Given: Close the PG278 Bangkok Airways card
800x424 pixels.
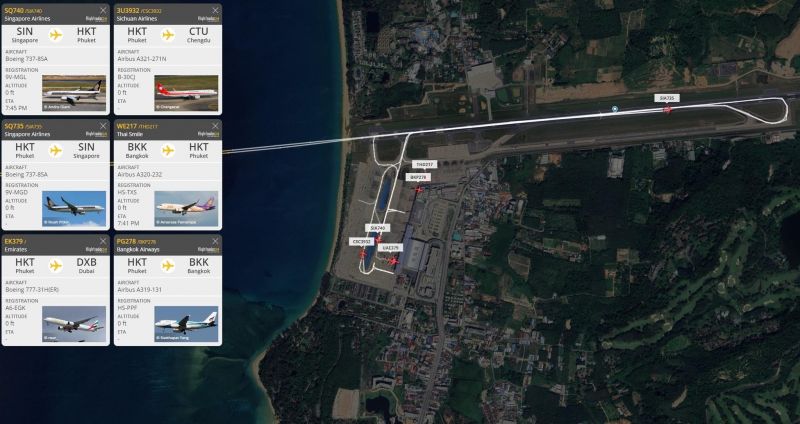Looking at the screenshot, I should (215, 241).
